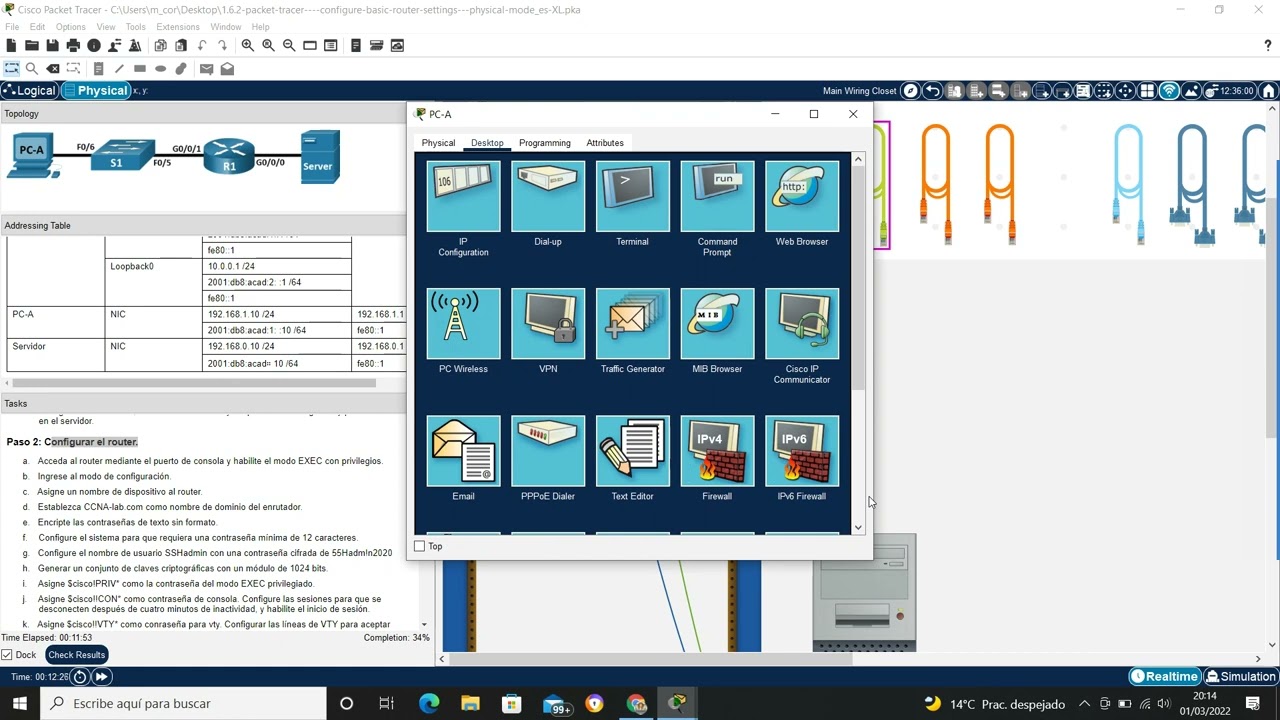Viewport: 1280px width, 720px height.
Task: Launch the Dial-up app
Action: (548, 196)
